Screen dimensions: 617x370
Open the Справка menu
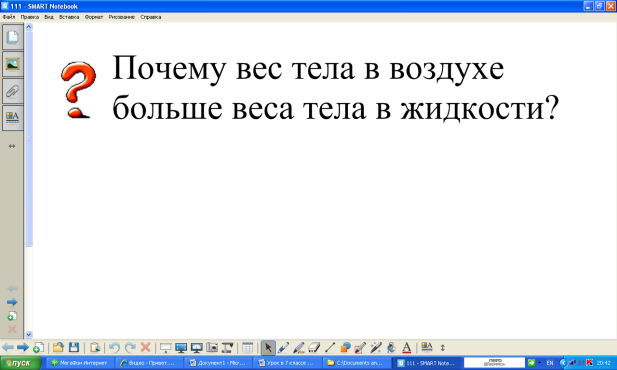click(x=151, y=17)
